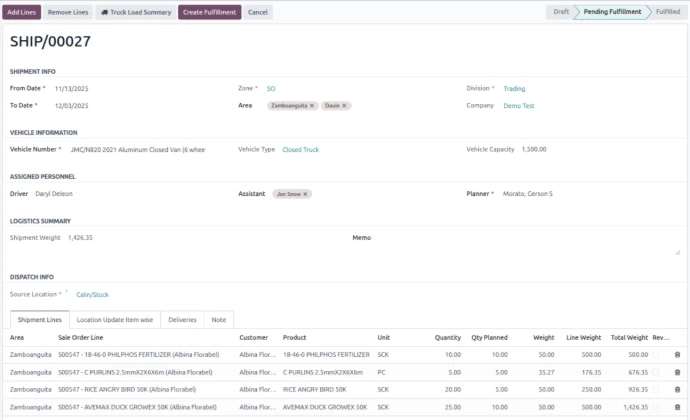This screenshot has width=690, height=420.
Task: Click the Create Fulfillment button
Action: pos(210,12)
